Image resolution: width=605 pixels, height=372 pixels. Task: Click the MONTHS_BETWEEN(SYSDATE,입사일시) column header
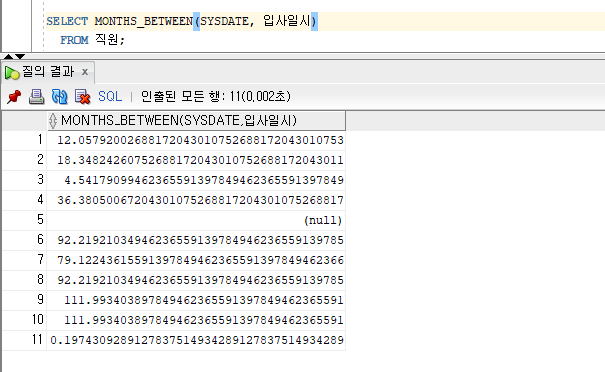[x=196, y=120]
